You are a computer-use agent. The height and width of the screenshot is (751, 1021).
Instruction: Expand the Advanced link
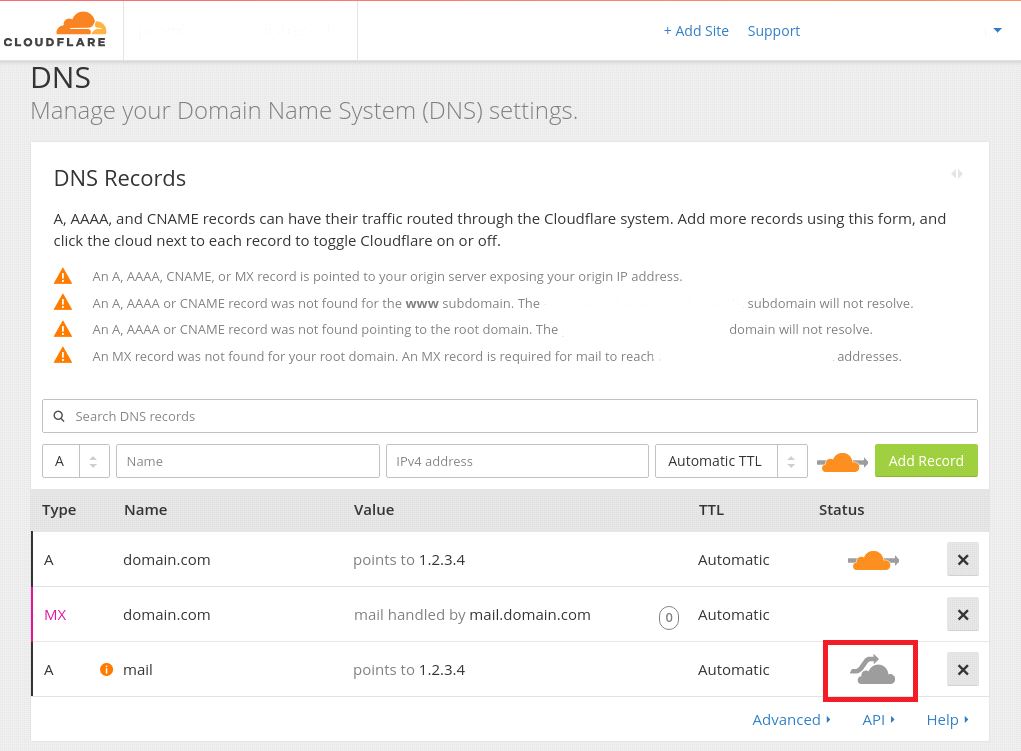[x=791, y=720]
